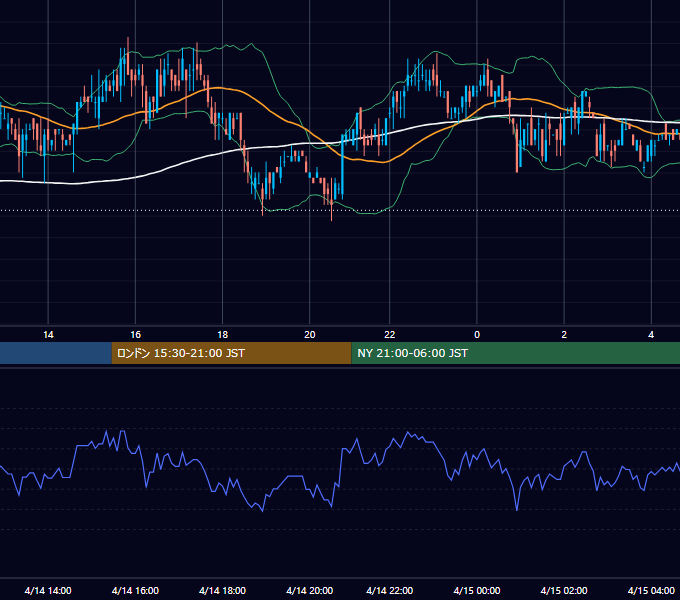This screenshot has height=600, width=680.
Task: Click the hour label 20 on time axis
Action: pyautogui.click(x=310, y=335)
